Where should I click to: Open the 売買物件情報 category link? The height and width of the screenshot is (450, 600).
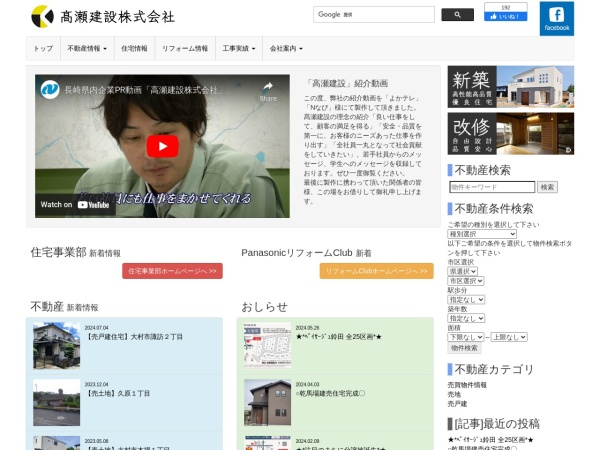pos(467,385)
